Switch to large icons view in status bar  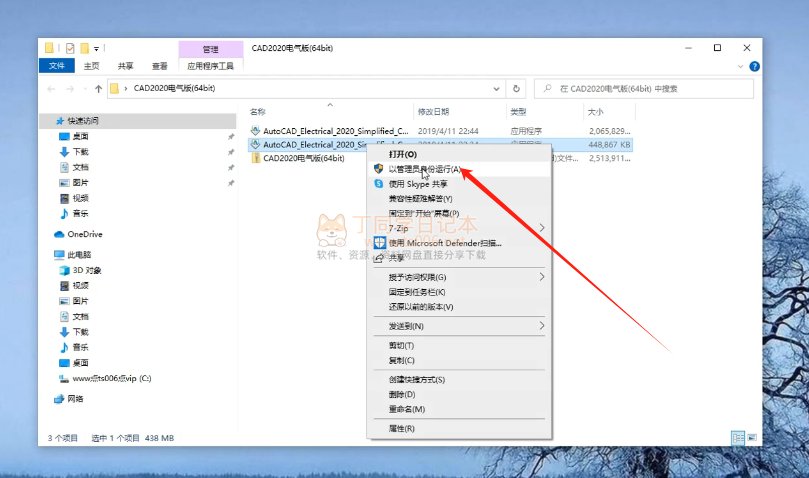(x=752, y=438)
